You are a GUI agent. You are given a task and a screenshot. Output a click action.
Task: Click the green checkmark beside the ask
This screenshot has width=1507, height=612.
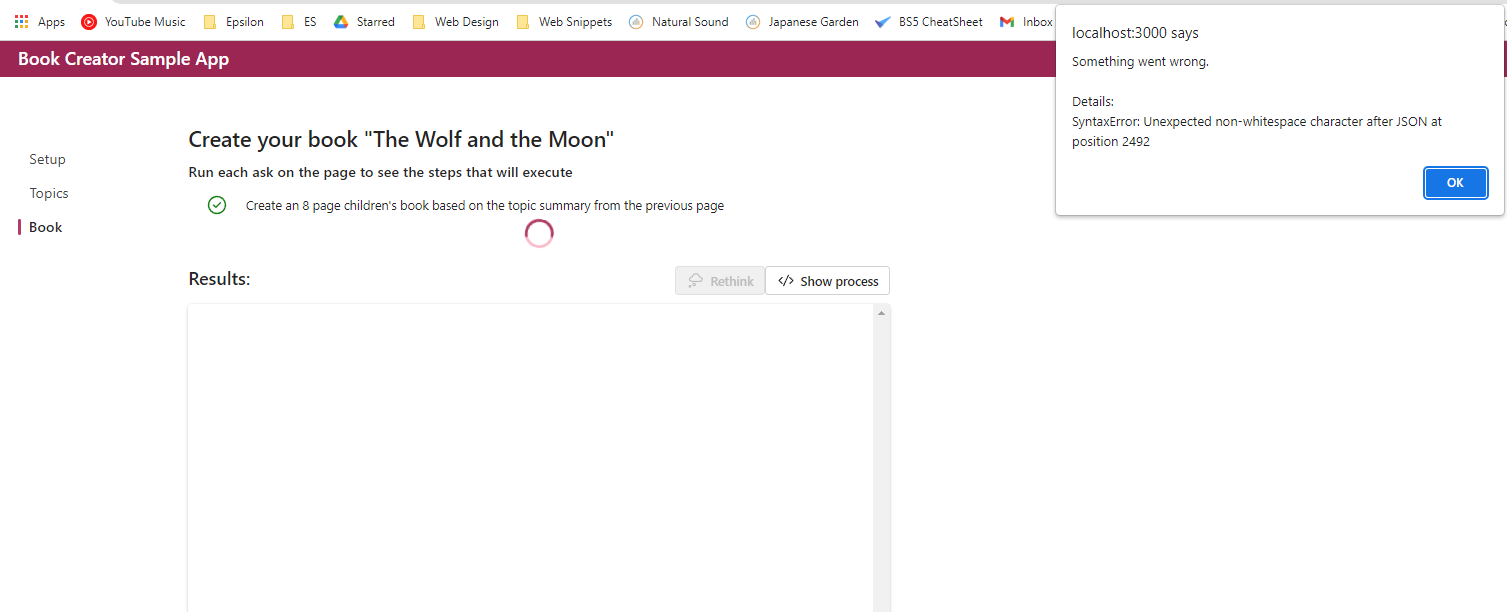click(x=217, y=205)
